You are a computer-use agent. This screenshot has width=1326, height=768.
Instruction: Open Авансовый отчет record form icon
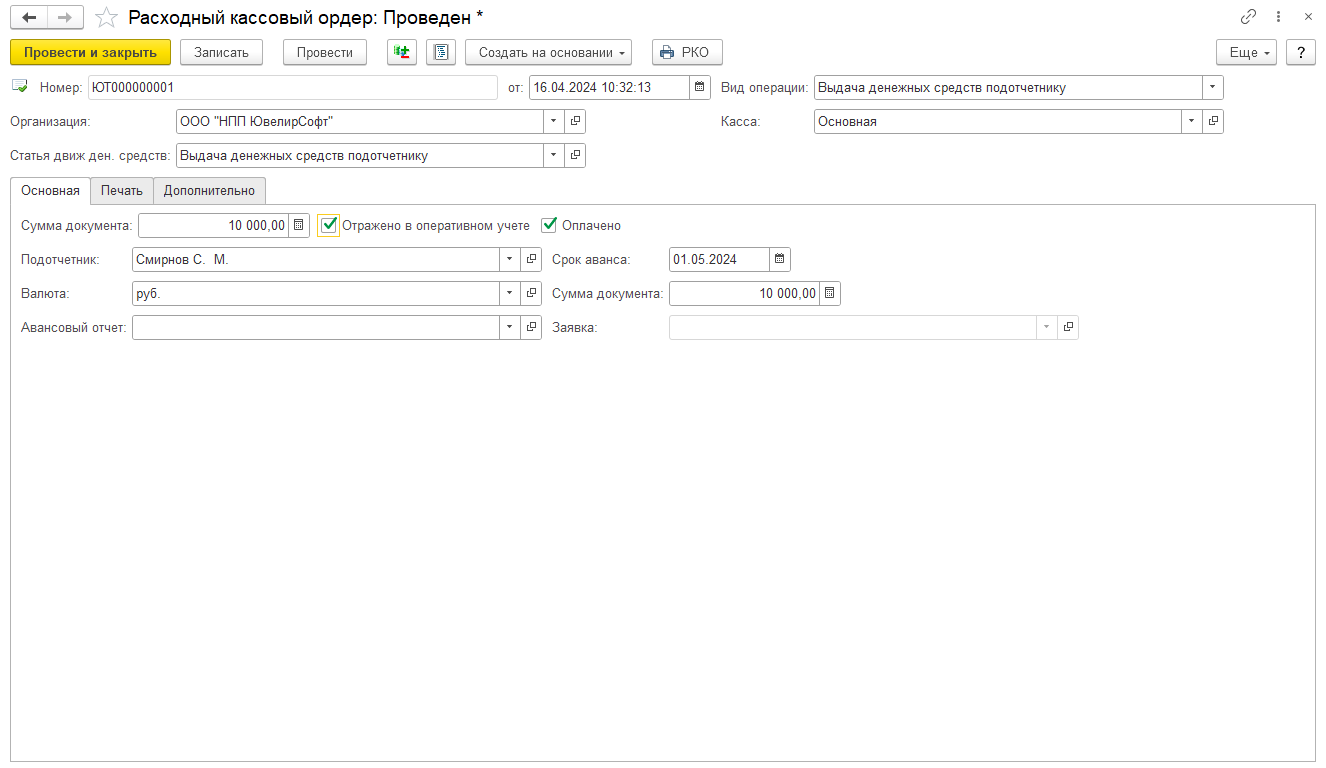531,327
